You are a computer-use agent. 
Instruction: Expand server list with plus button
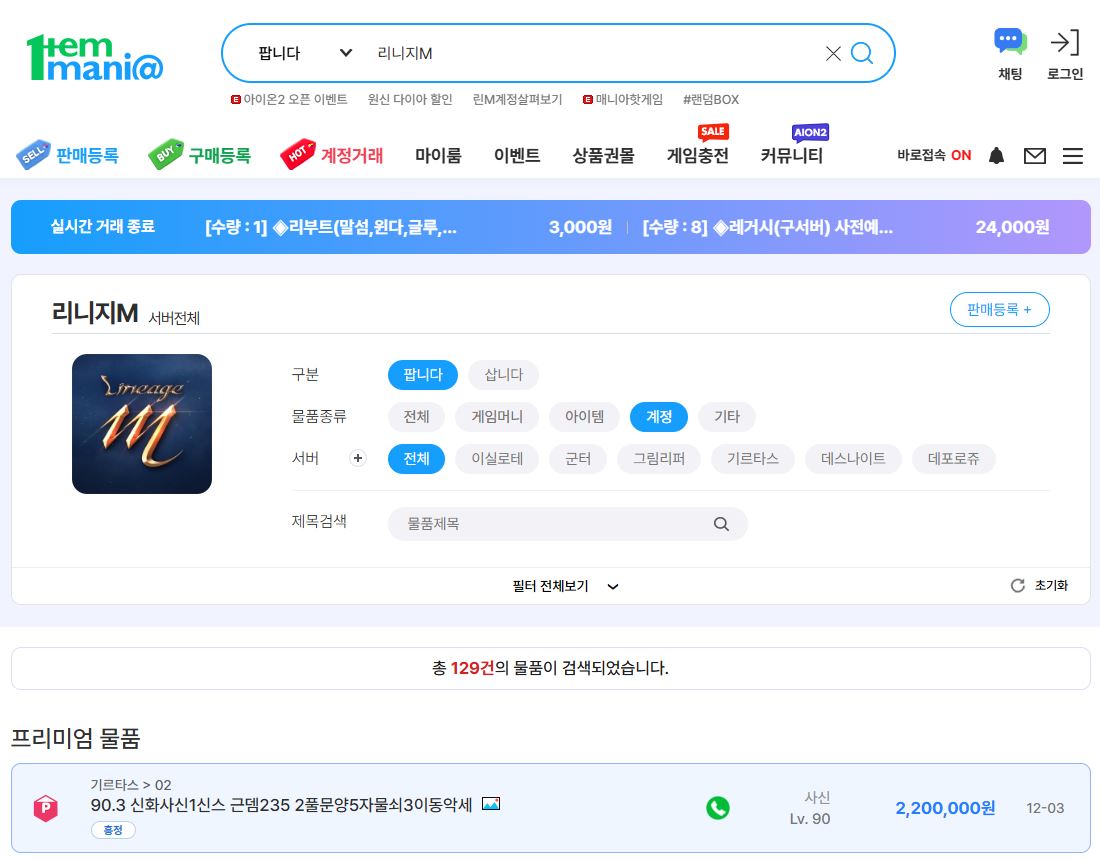pyautogui.click(x=358, y=458)
